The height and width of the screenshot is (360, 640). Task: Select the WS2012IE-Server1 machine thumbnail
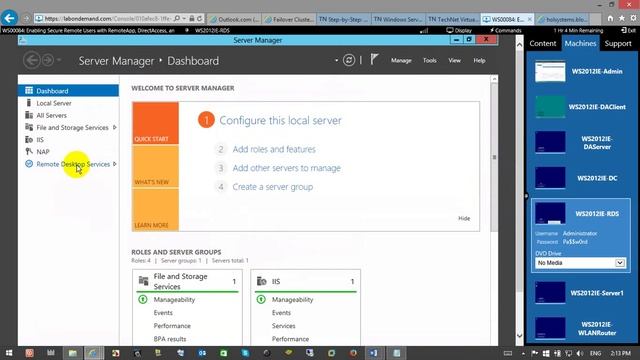coord(550,293)
